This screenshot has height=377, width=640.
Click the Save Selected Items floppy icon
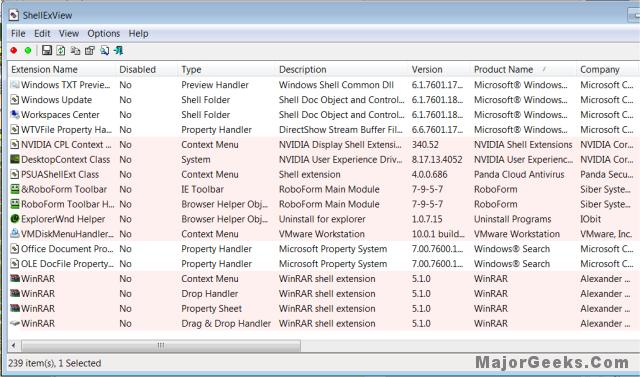[x=47, y=50]
